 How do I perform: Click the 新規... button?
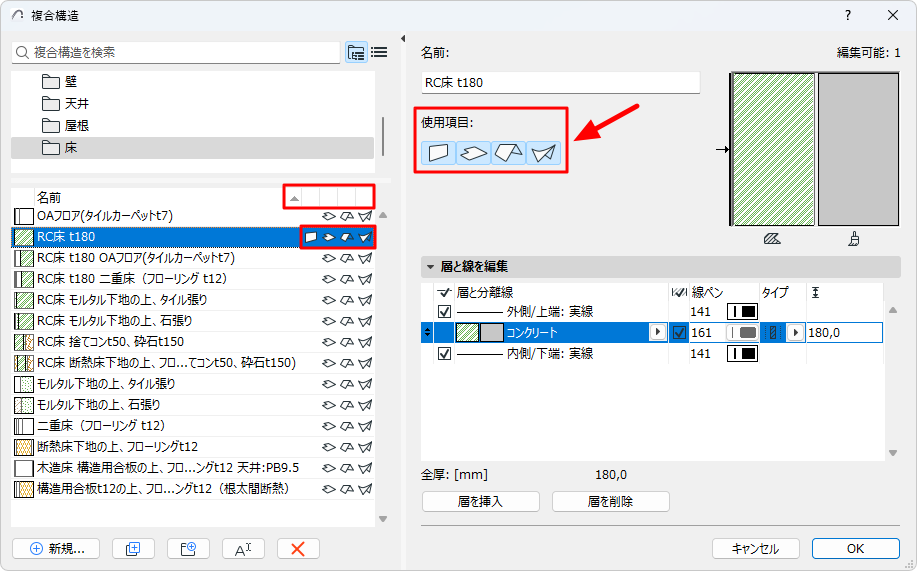(56, 549)
